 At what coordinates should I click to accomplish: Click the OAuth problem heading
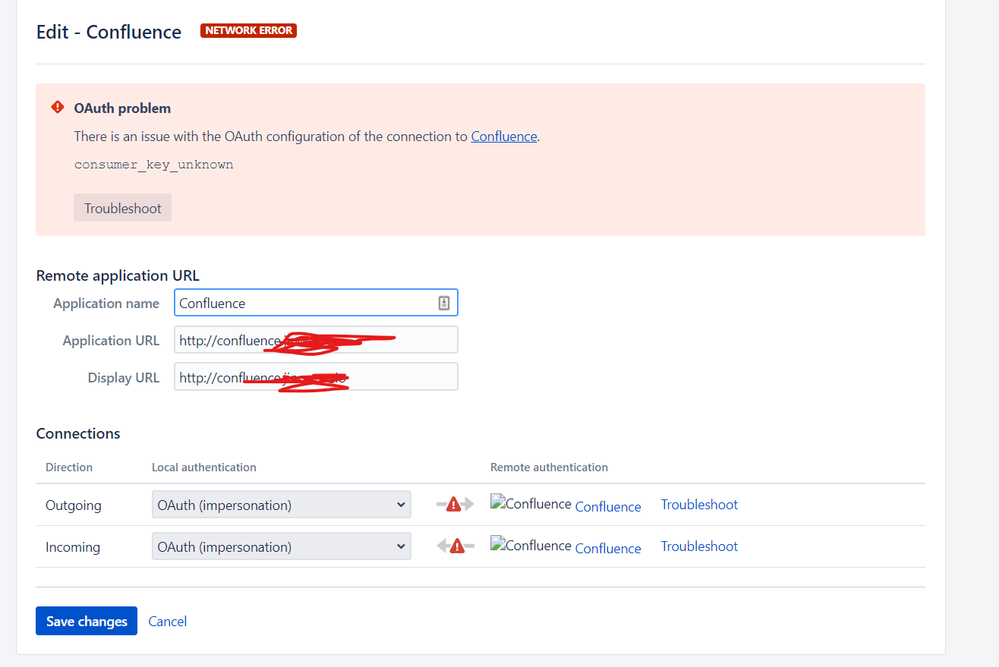(122, 108)
